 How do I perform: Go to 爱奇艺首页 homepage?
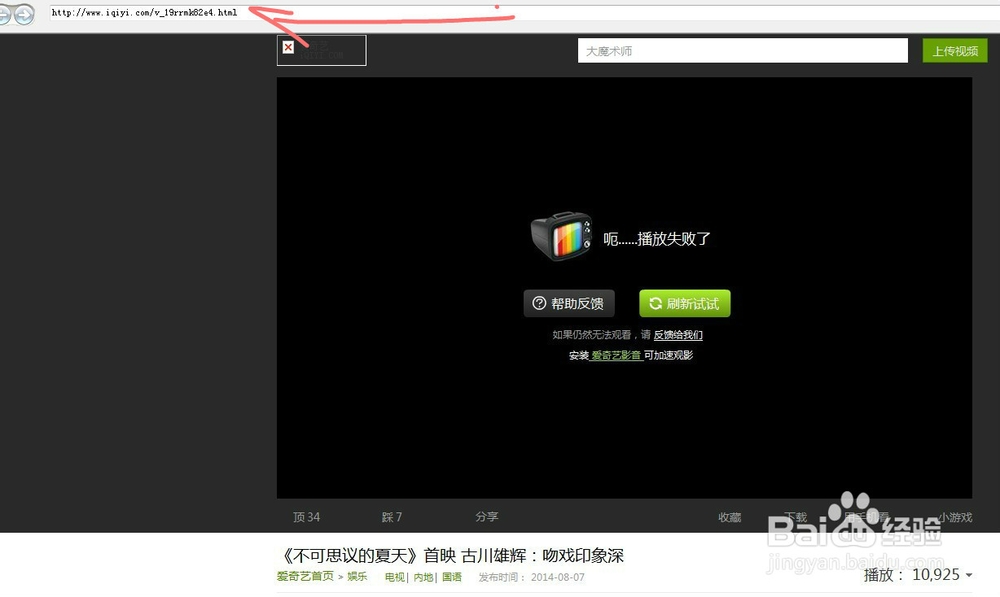[303, 577]
